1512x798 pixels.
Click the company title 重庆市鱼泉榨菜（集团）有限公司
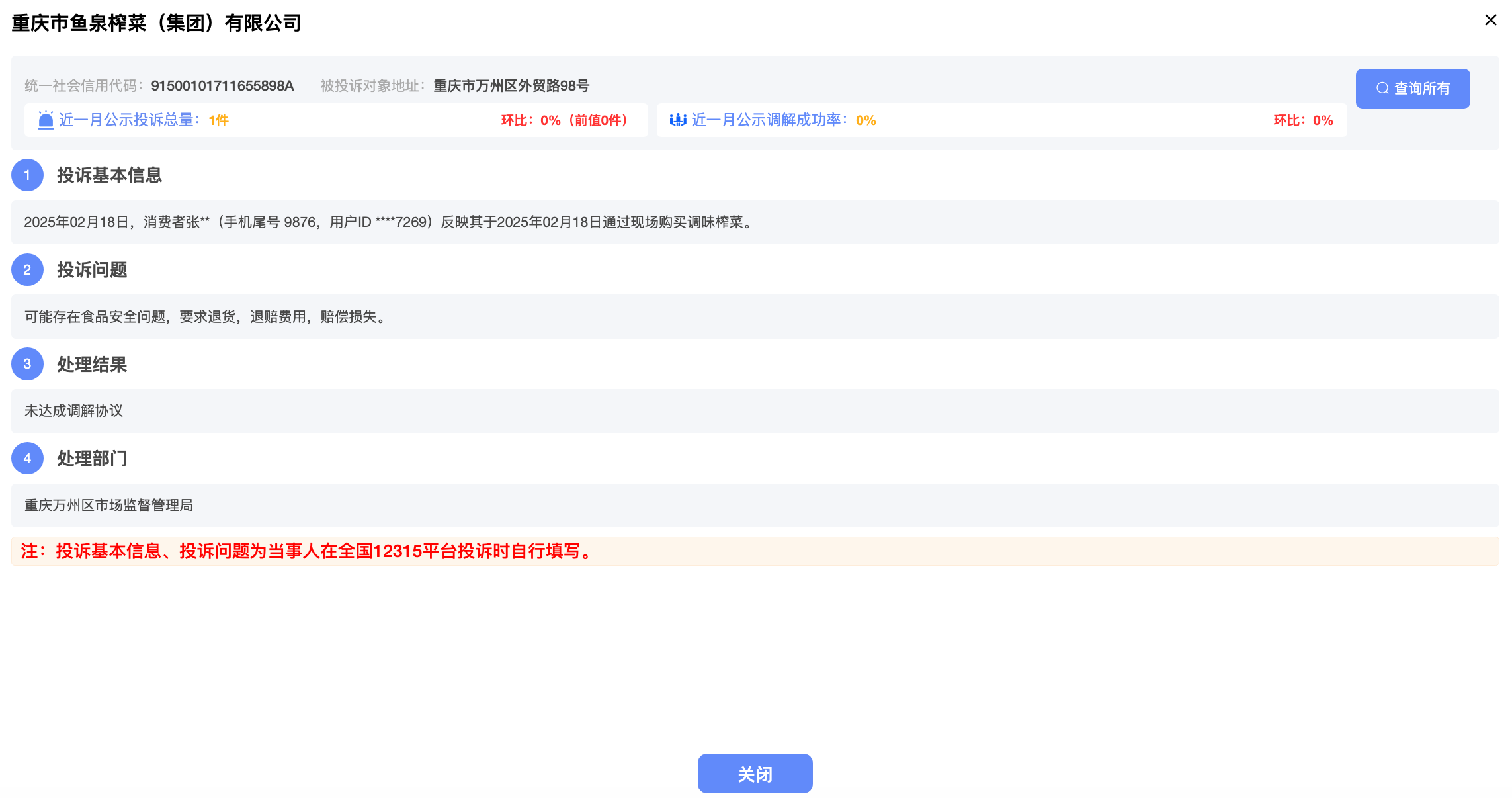pos(157,23)
